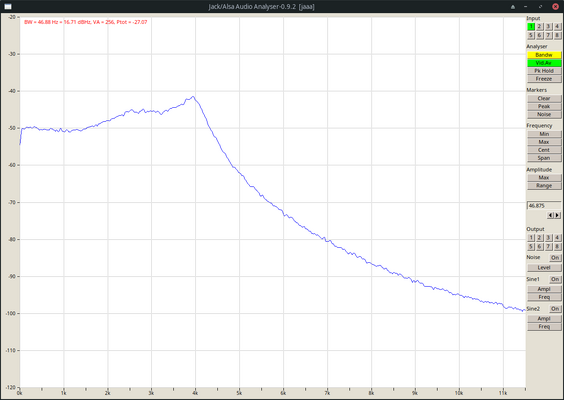This screenshot has width=564, height=400.
Task: Select Amplitude Range button
Action: 544,186
